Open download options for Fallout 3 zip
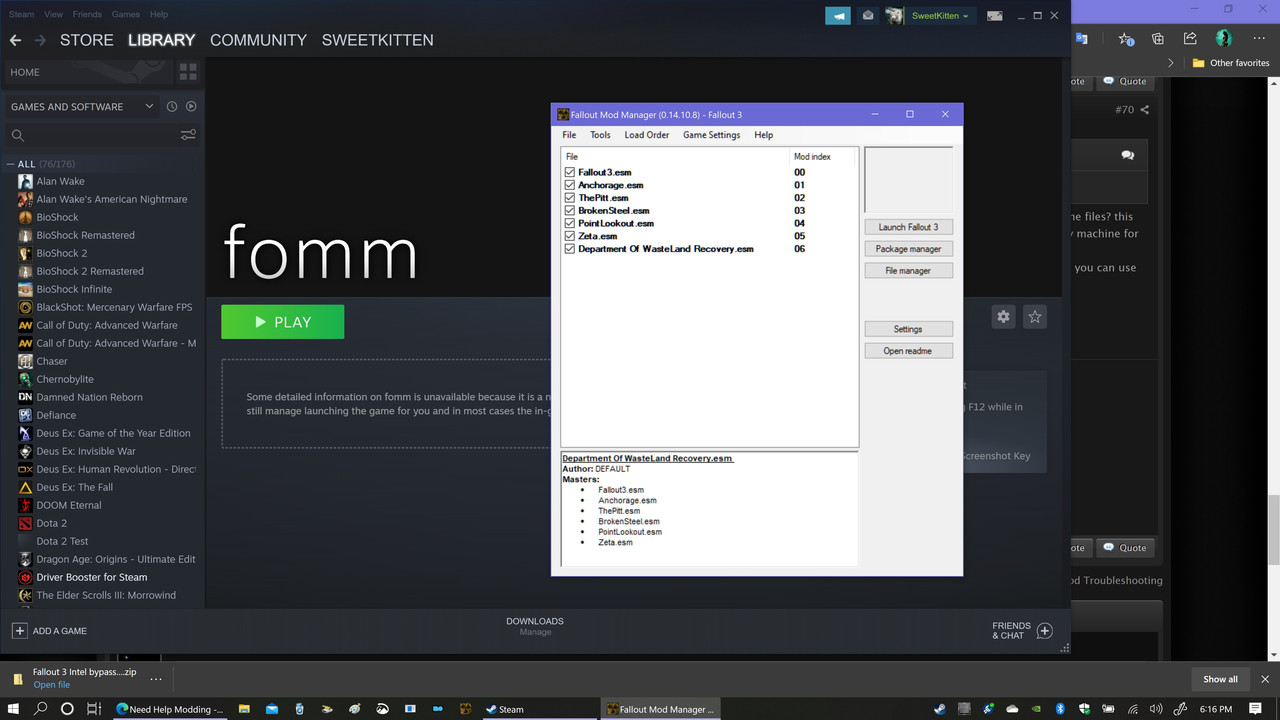Image resolution: width=1280 pixels, height=720 pixels. (155, 678)
